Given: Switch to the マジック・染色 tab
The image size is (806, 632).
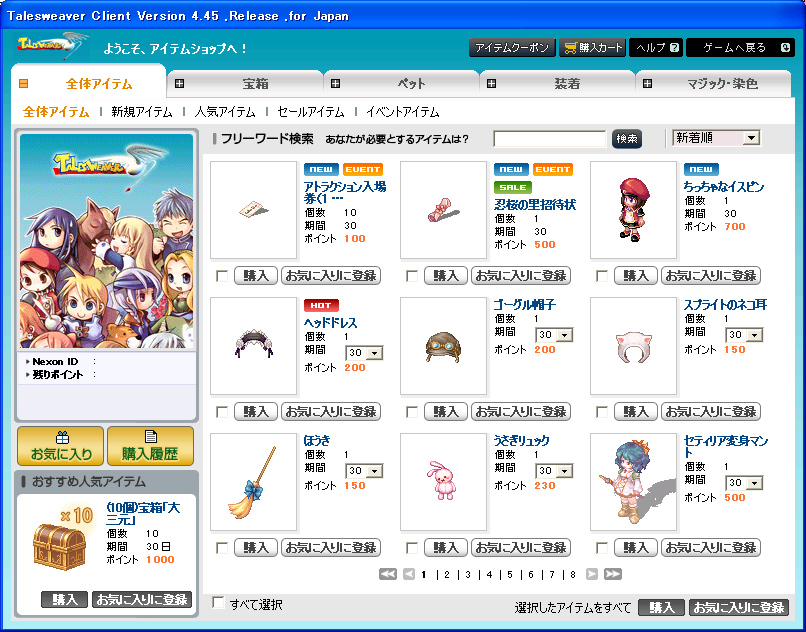Looking at the screenshot, I should coord(714,84).
